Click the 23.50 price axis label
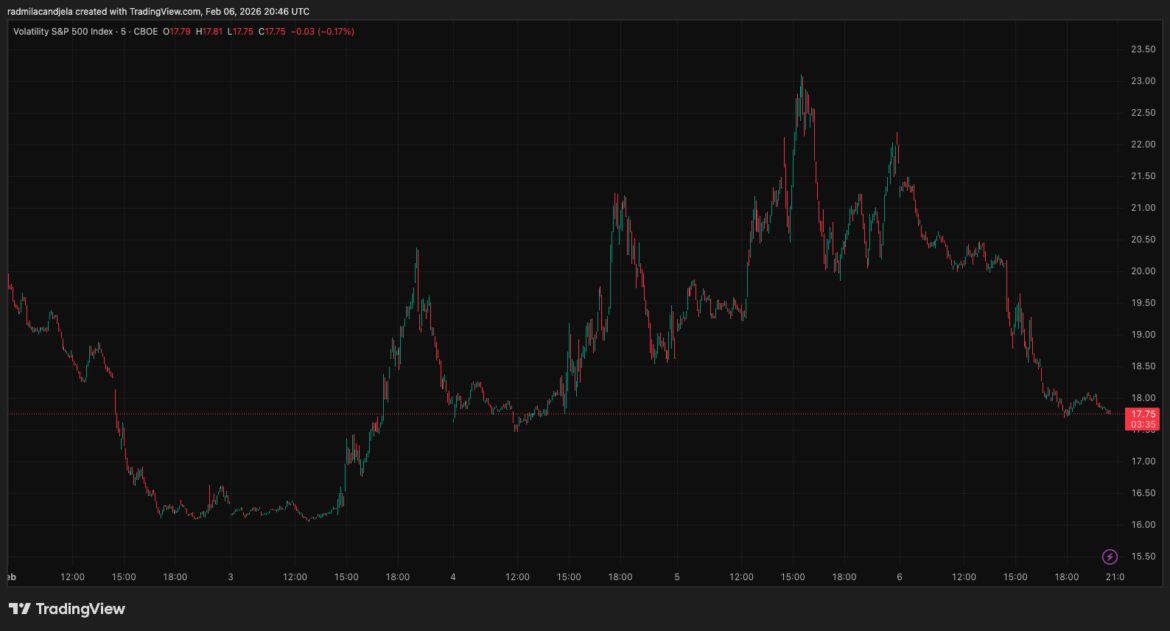1170x631 pixels. tap(1144, 47)
